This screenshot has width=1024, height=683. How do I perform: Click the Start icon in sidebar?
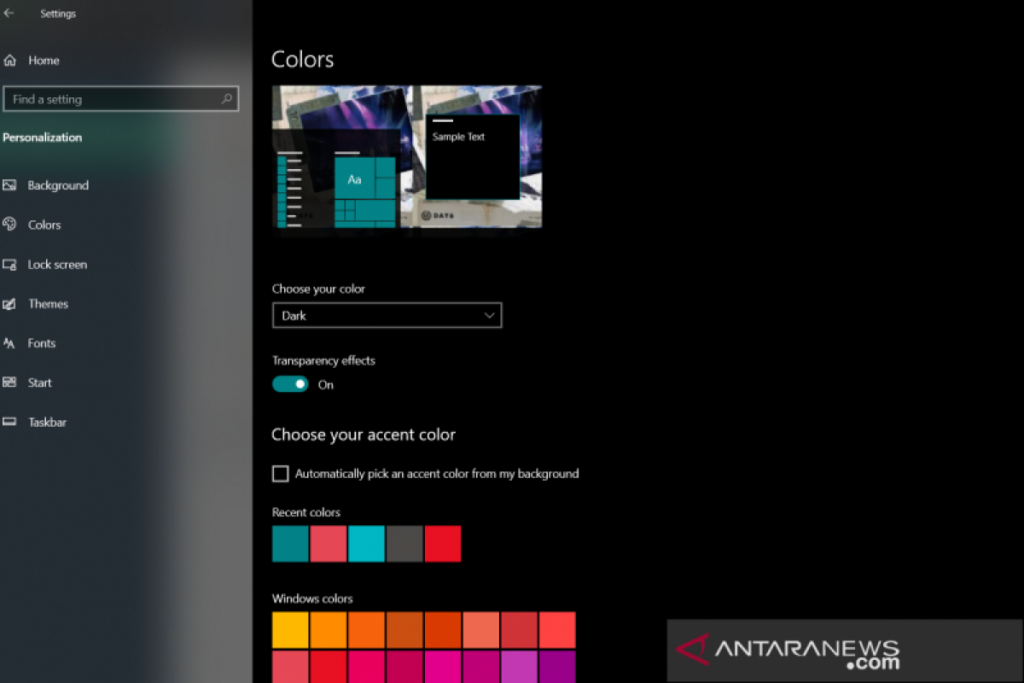pyautogui.click(x=10, y=383)
